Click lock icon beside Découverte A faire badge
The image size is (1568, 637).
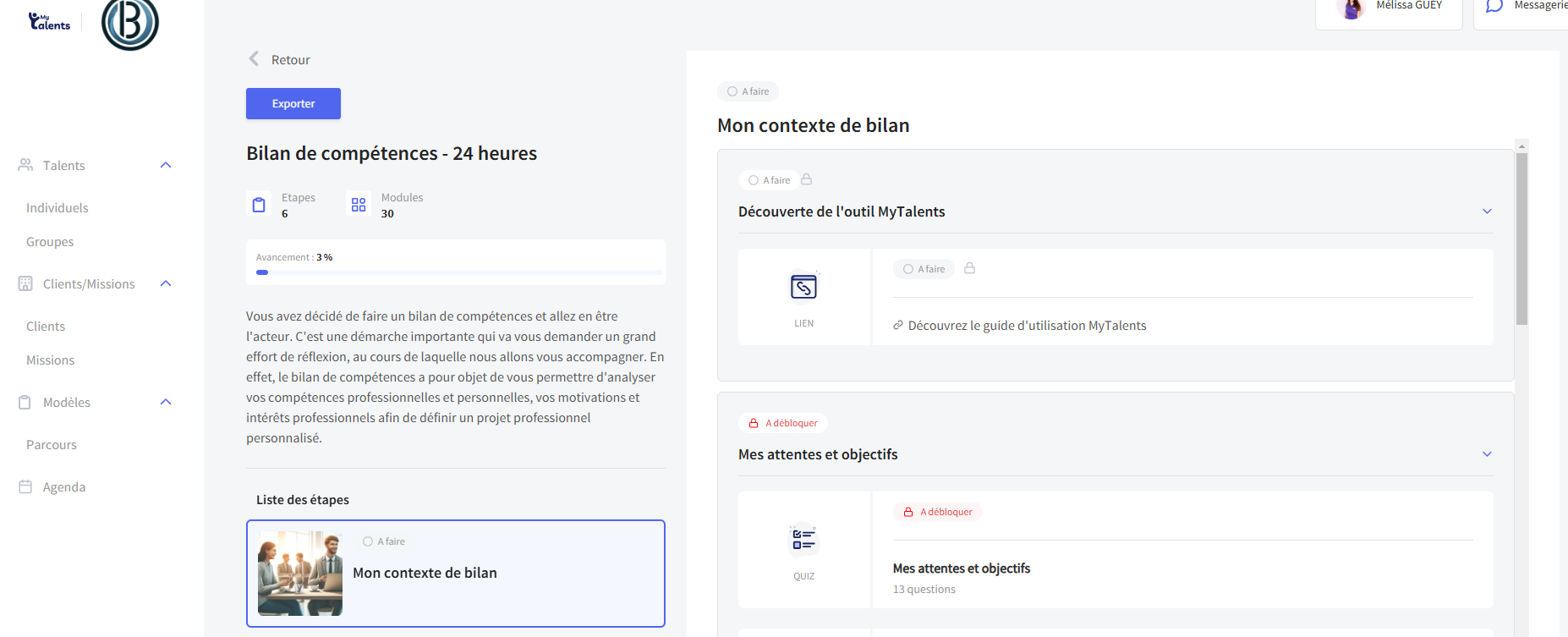click(806, 179)
